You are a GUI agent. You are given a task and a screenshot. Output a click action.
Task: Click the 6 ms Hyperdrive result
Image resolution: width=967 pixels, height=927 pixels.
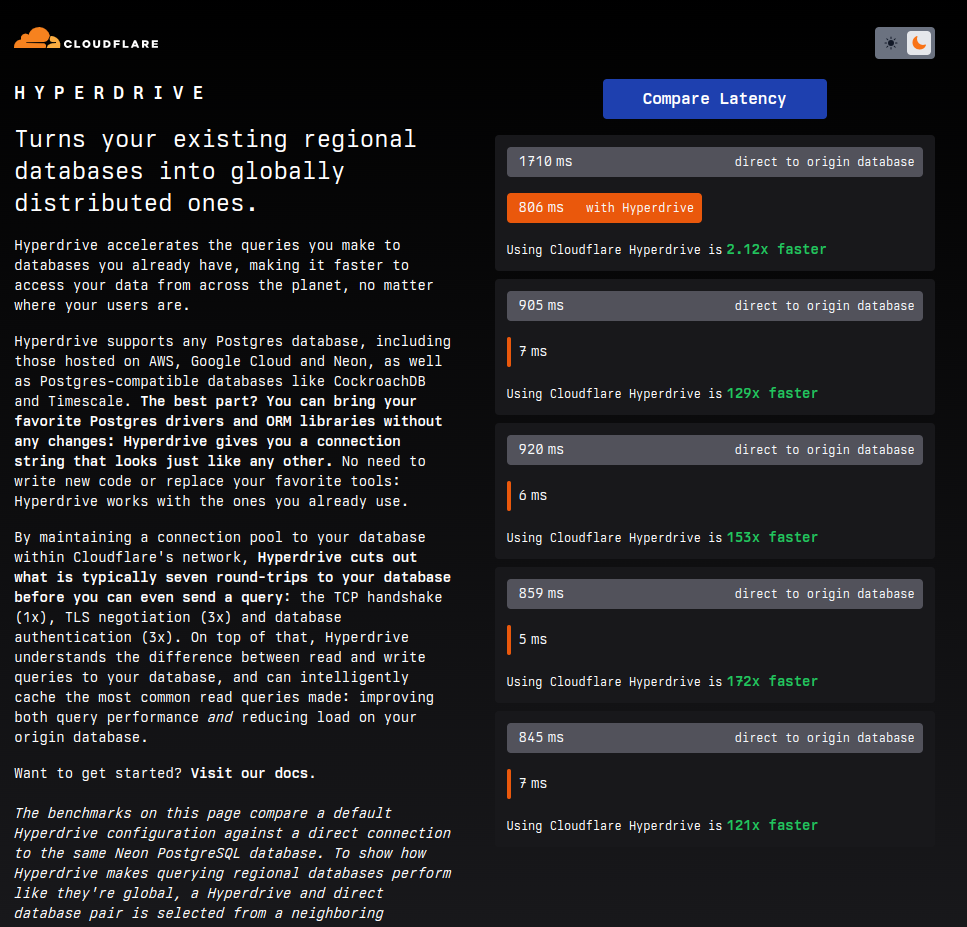(x=532, y=495)
